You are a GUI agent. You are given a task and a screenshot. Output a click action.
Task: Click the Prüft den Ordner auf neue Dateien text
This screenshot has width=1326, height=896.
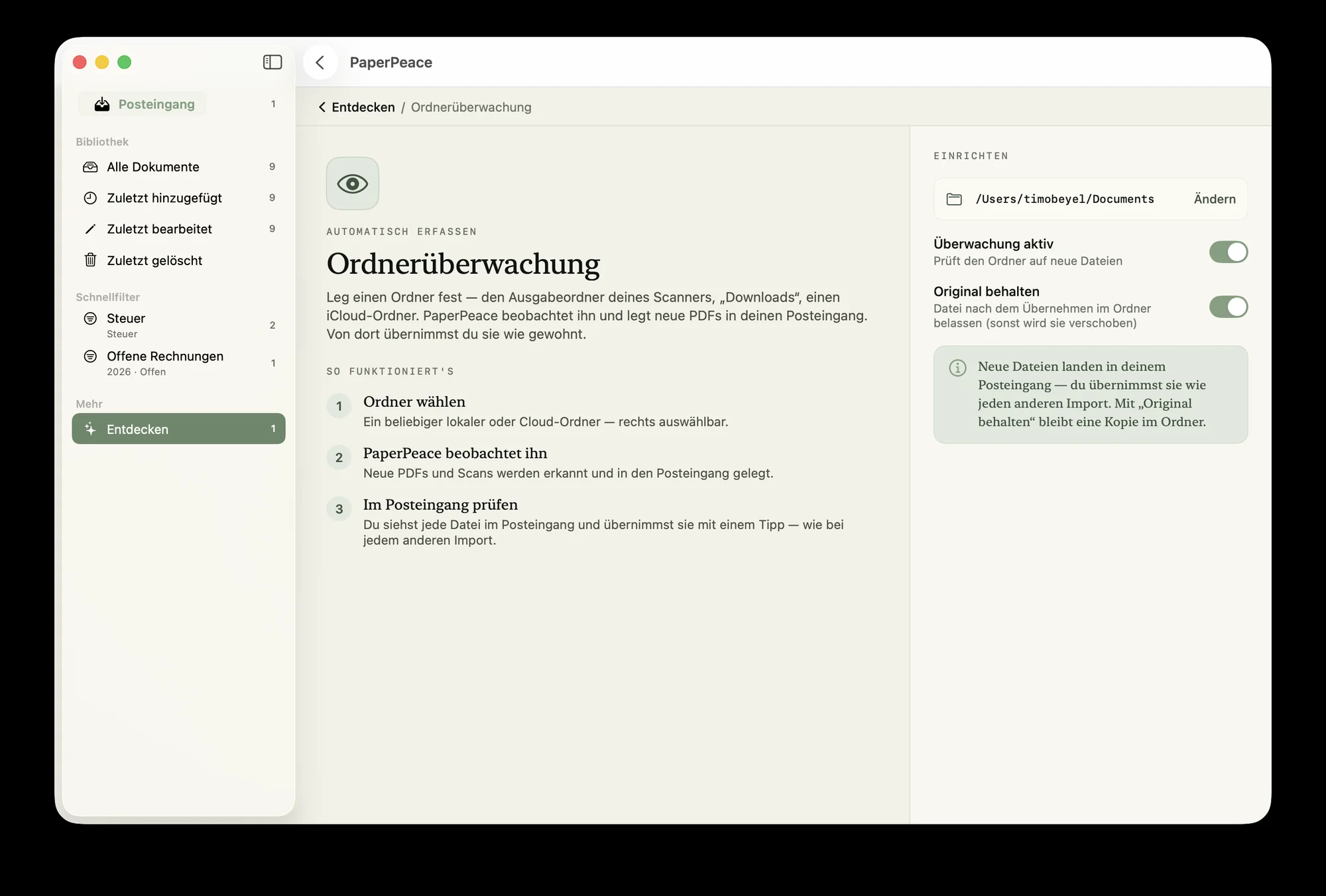click(1028, 261)
